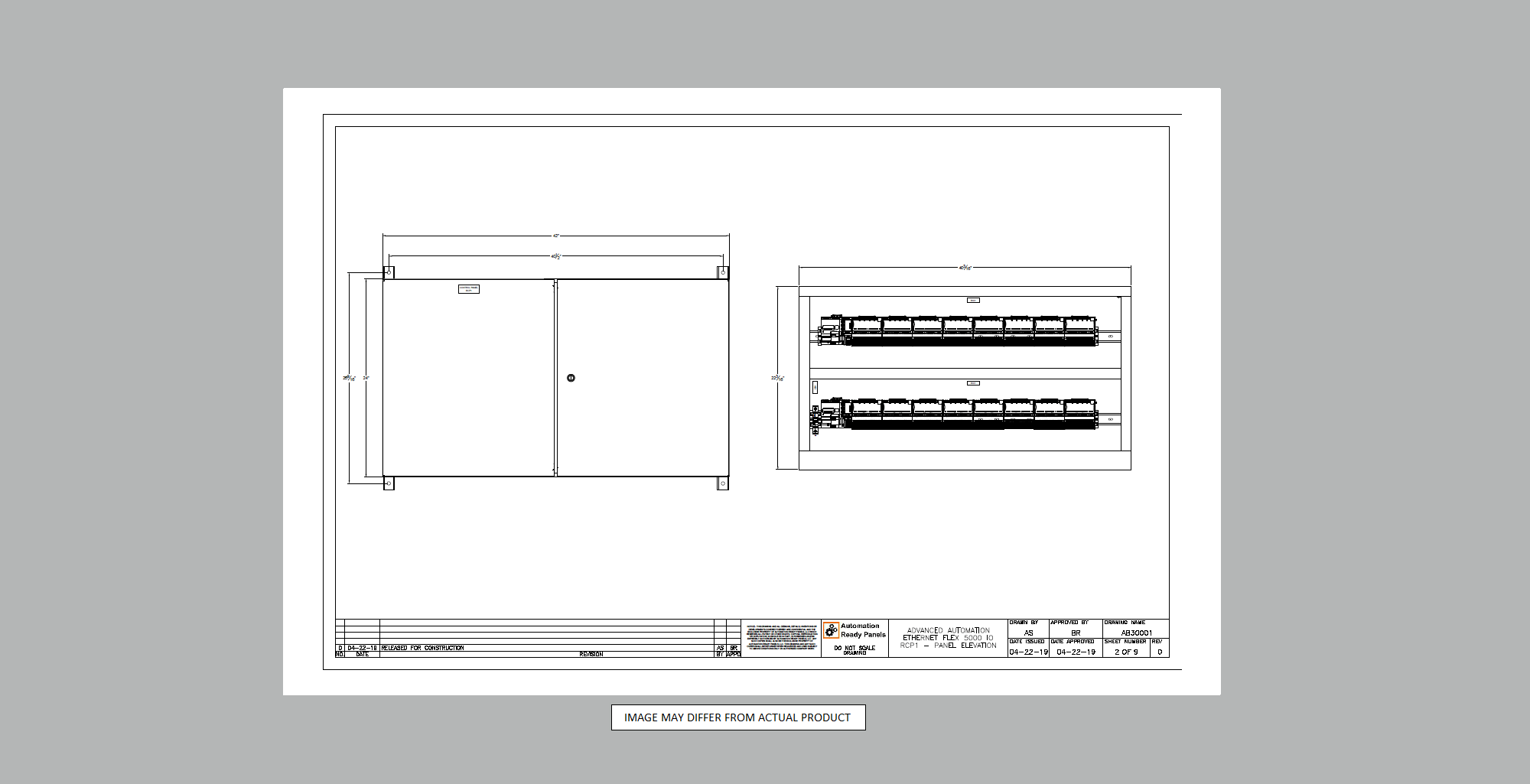Click the RELEASED FOR CONSTRUCTION revision entry
1530x784 pixels.
pos(423,648)
